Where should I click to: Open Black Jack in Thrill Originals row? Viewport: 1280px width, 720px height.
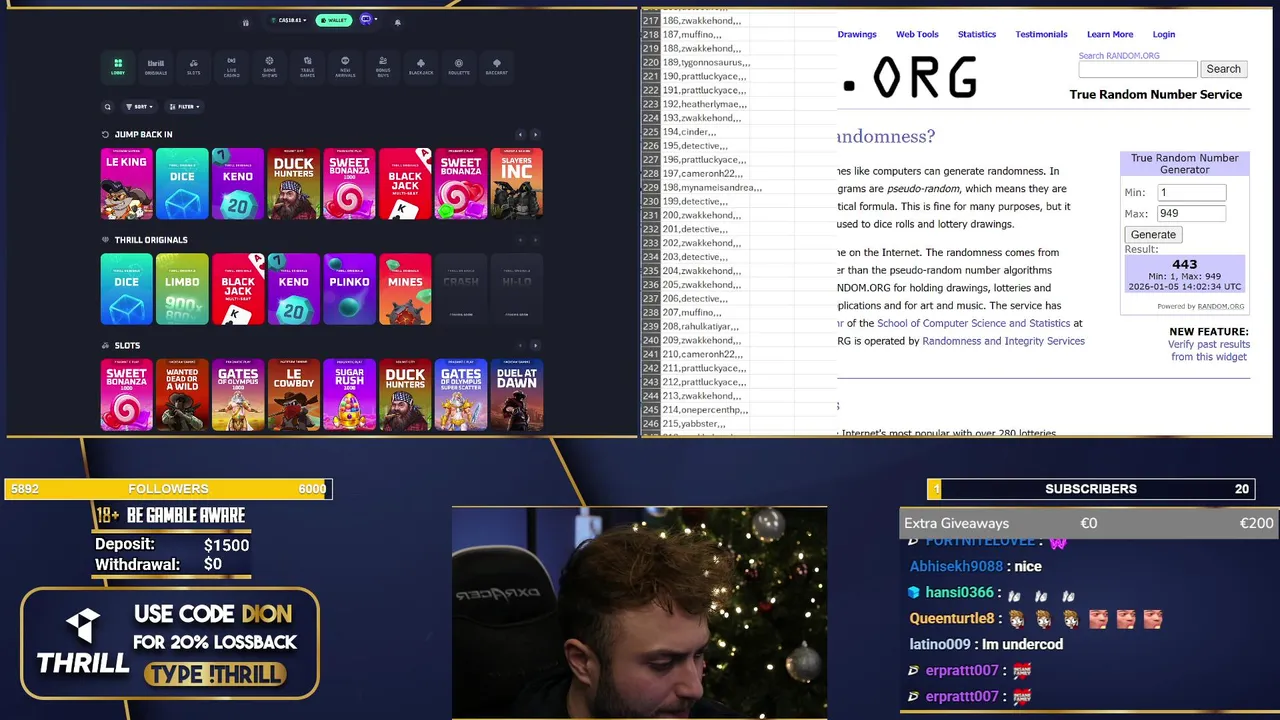point(238,289)
